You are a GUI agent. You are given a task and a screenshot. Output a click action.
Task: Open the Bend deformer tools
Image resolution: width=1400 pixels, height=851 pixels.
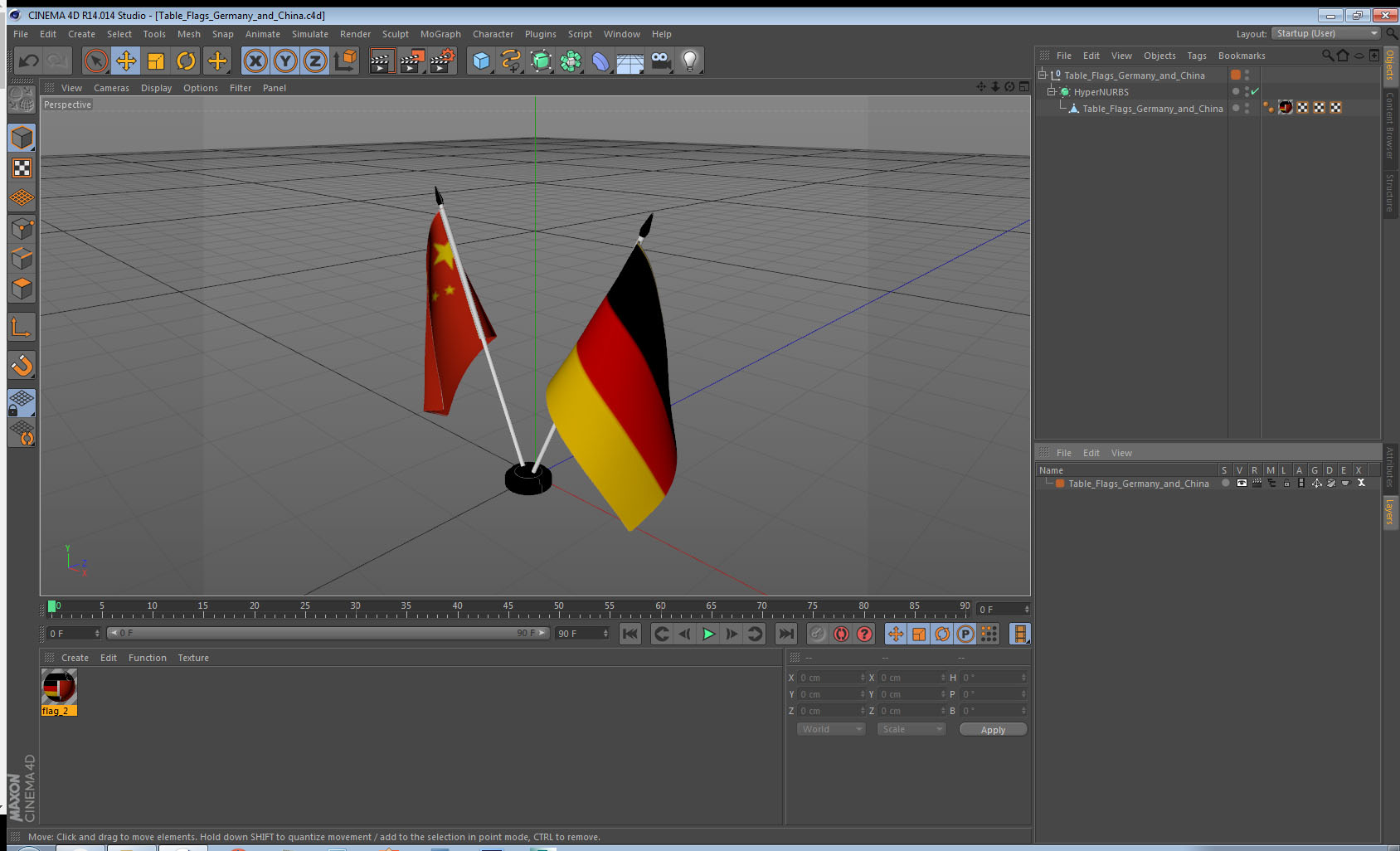tap(600, 61)
